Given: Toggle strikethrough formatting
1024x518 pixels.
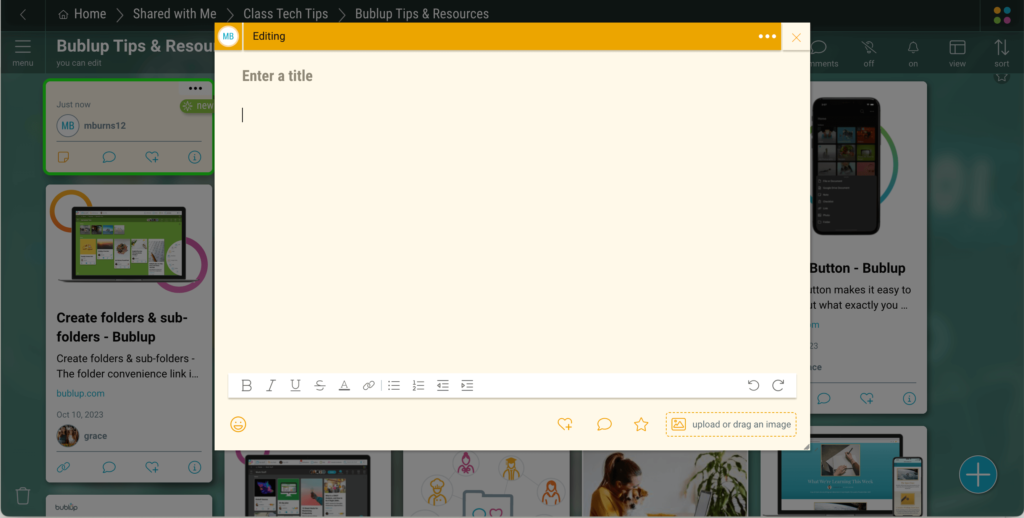Looking at the screenshot, I should tap(319, 385).
